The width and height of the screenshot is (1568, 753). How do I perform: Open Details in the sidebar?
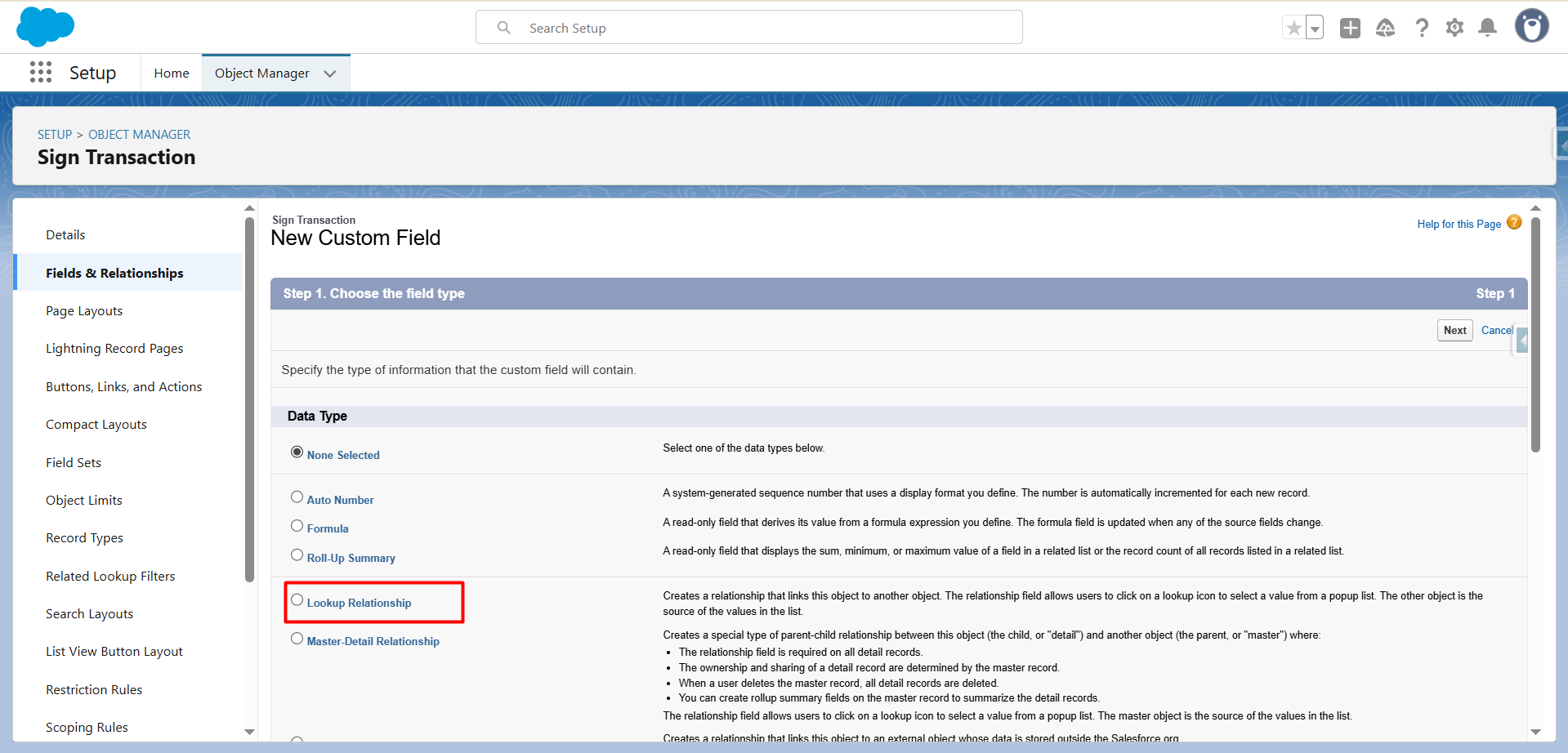point(65,235)
